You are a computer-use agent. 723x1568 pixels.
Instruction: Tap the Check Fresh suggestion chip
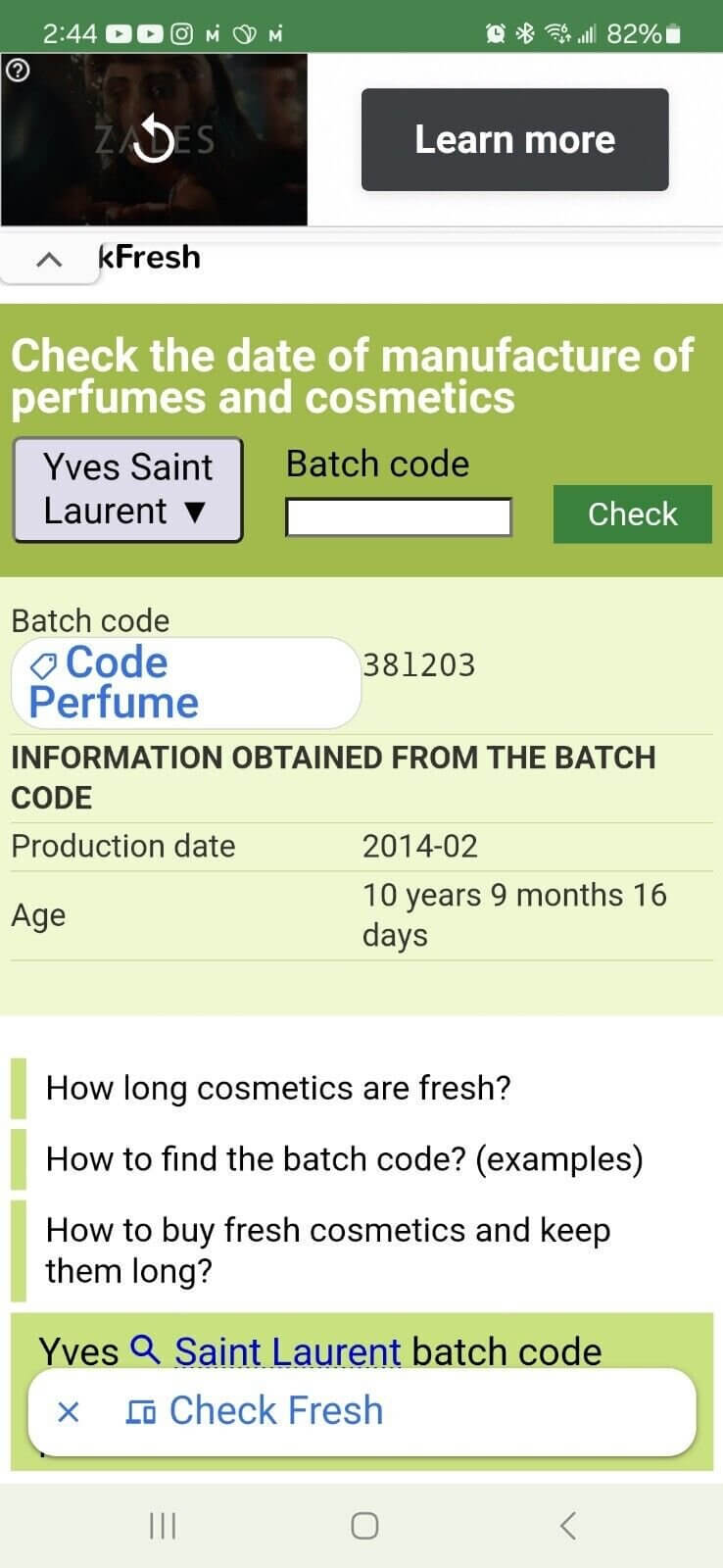click(361, 1411)
